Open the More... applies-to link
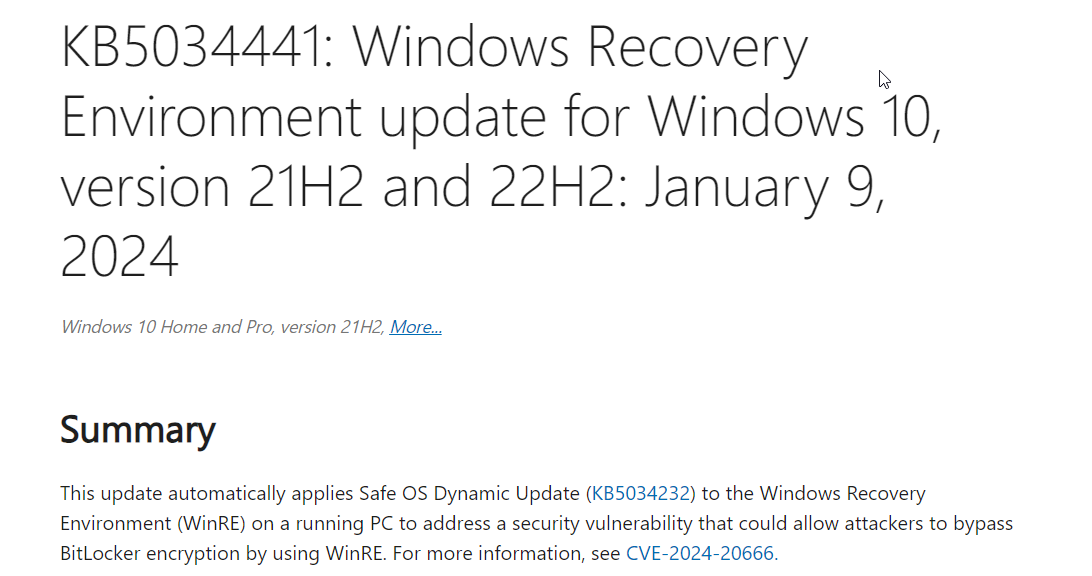 [415, 327]
